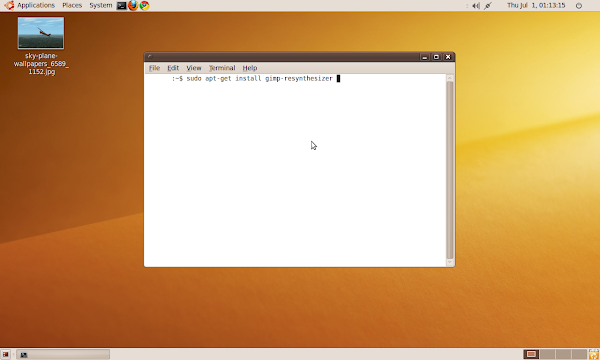The width and height of the screenshot is (600, 360).
Task: Switch to the second workspace
Action: coord(547,354)
